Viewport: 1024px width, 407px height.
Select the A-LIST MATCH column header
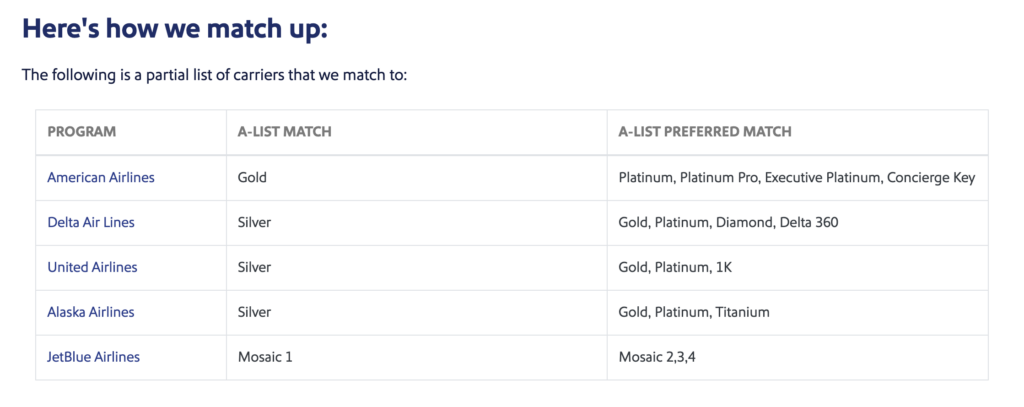point(285,131)
